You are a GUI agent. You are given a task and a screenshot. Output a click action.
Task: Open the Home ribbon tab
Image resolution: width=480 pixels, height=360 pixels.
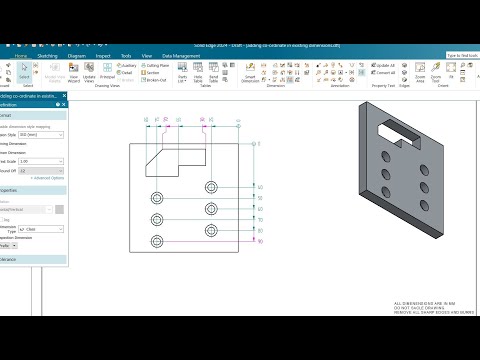tap(21, 56)
